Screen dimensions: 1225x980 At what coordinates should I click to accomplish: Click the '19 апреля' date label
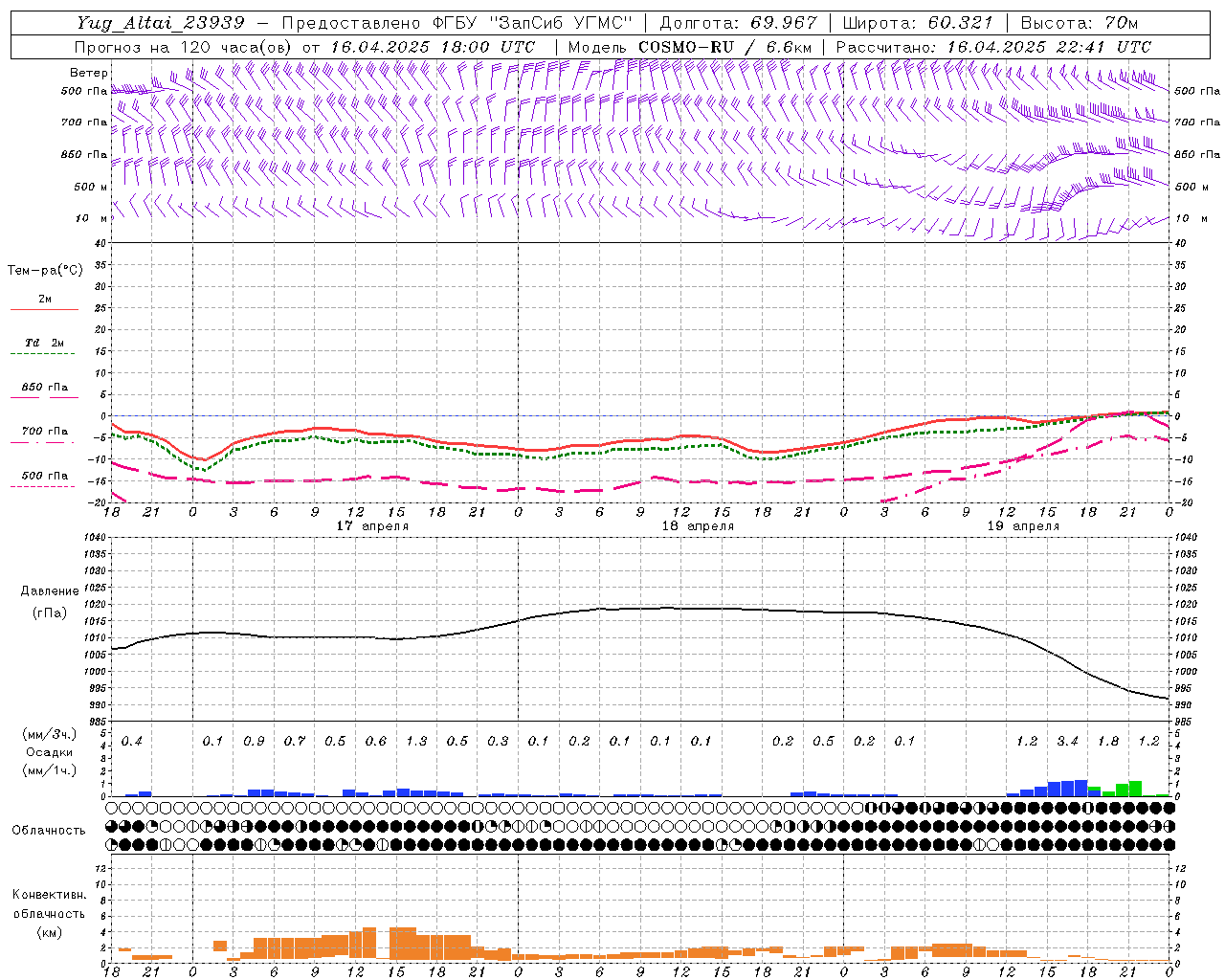point(1023,526)
